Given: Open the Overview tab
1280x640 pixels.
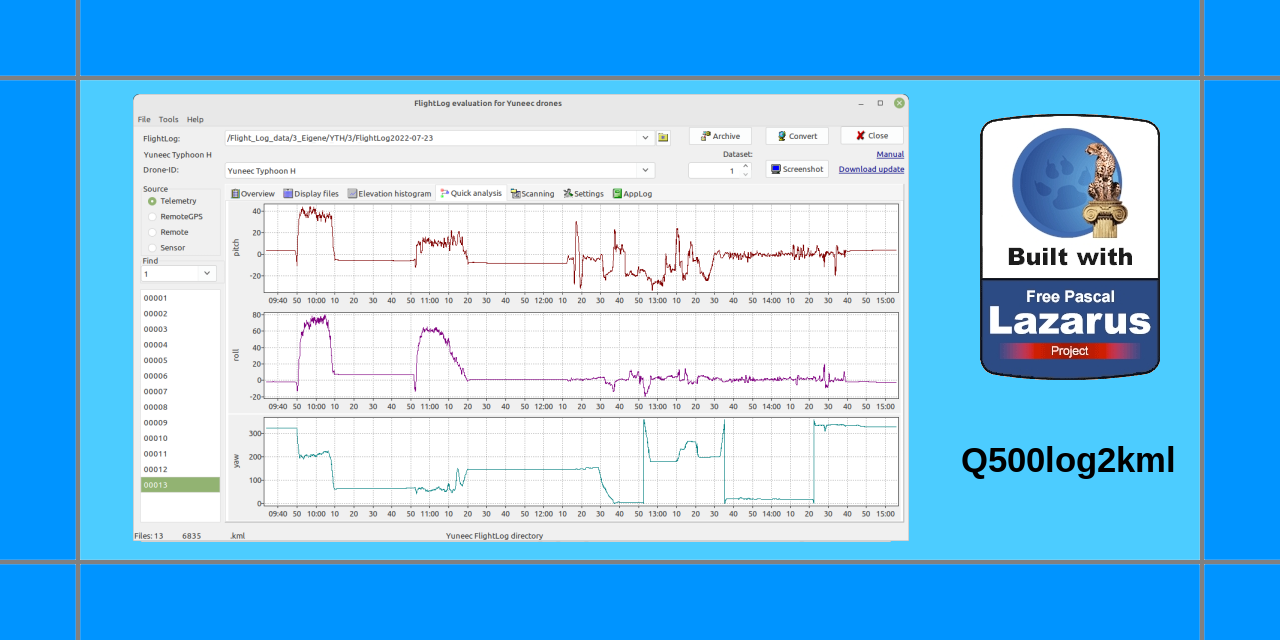Looking at the screenshot, I should click(x=253, y=194).
